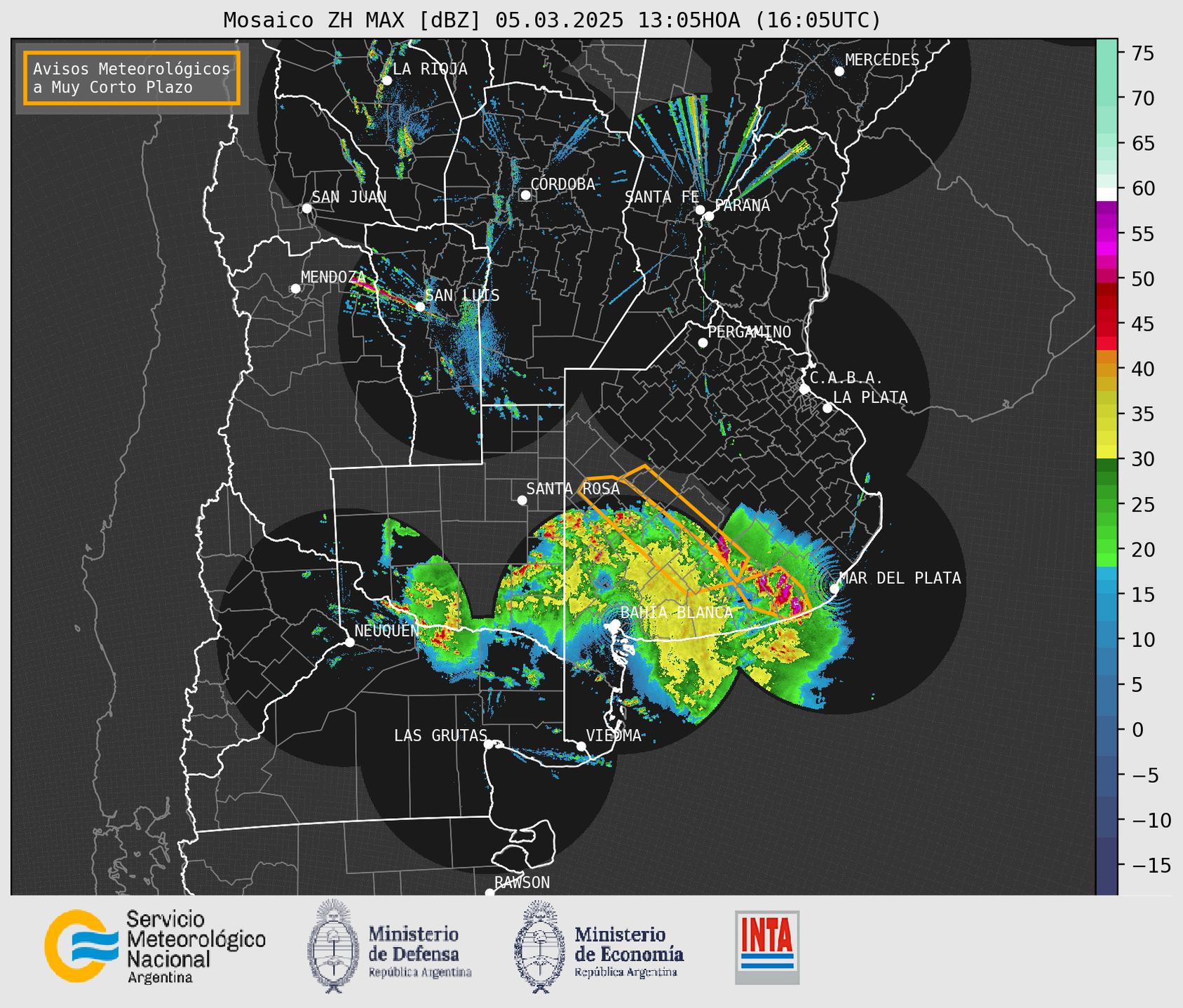Click the SAN JUAN city label

pos(349,197)
